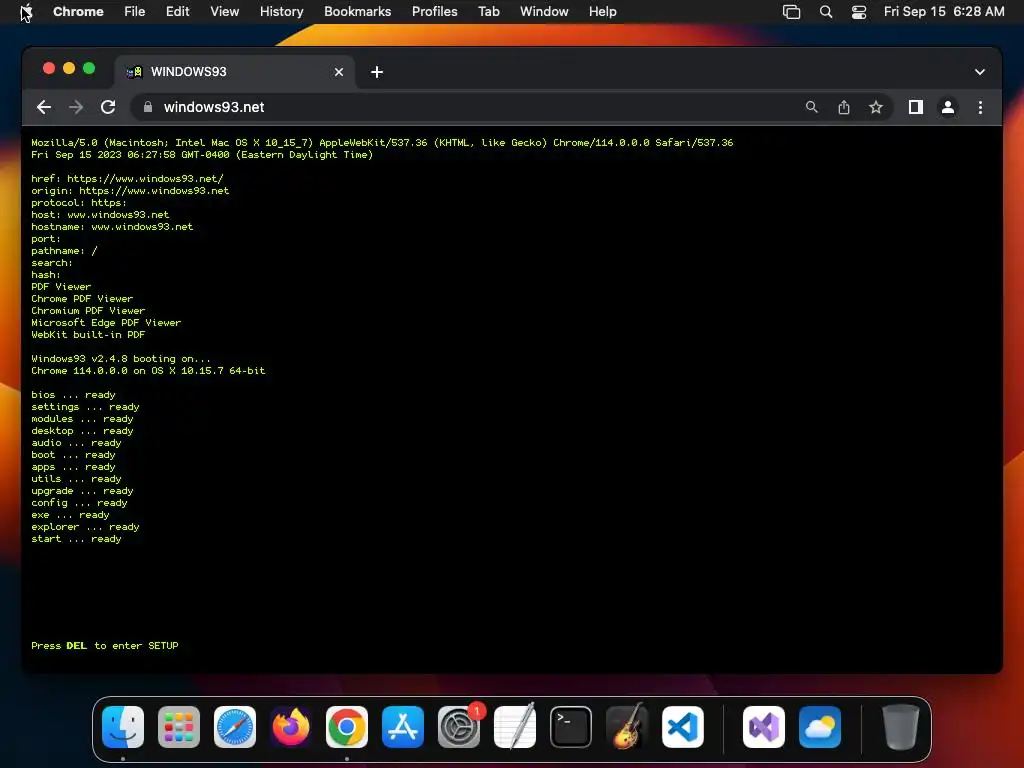Open the zoom magnifier in address bar
This screenshot has height=768, width=1024.
click(811, 107)
